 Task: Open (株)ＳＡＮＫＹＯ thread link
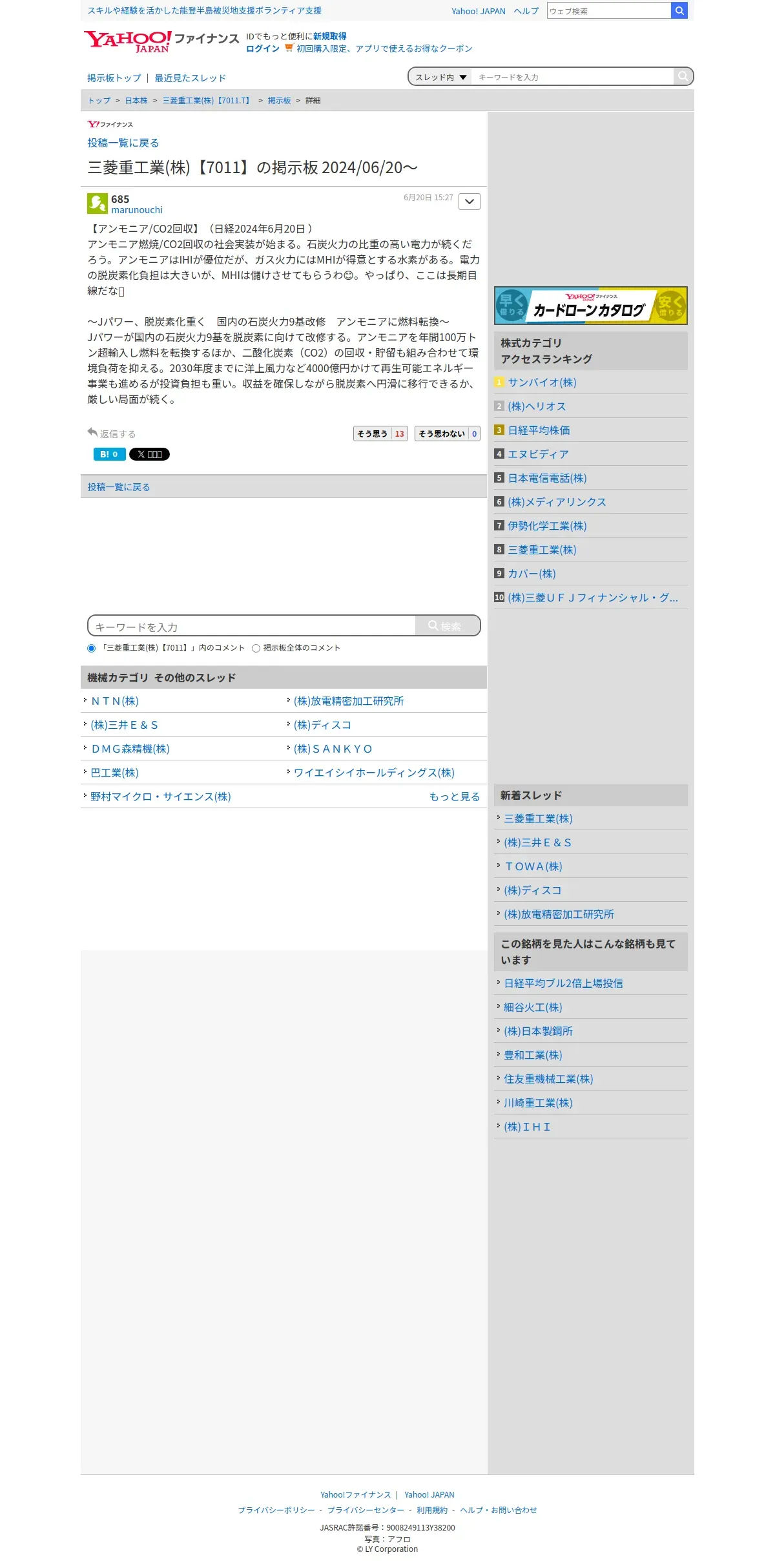(x=333, y=749)
